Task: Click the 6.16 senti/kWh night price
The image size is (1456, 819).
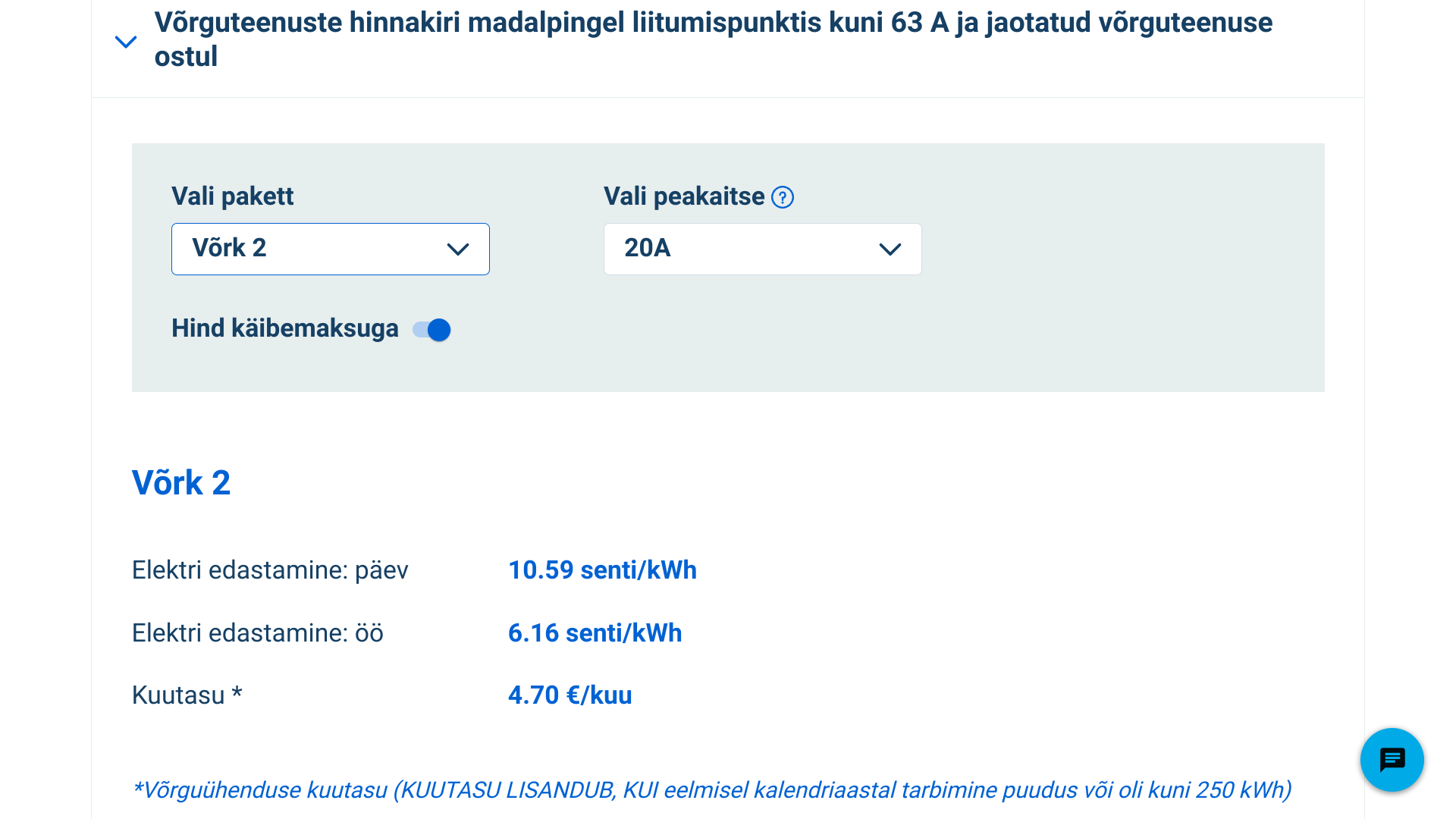Action: pos(595,633)
